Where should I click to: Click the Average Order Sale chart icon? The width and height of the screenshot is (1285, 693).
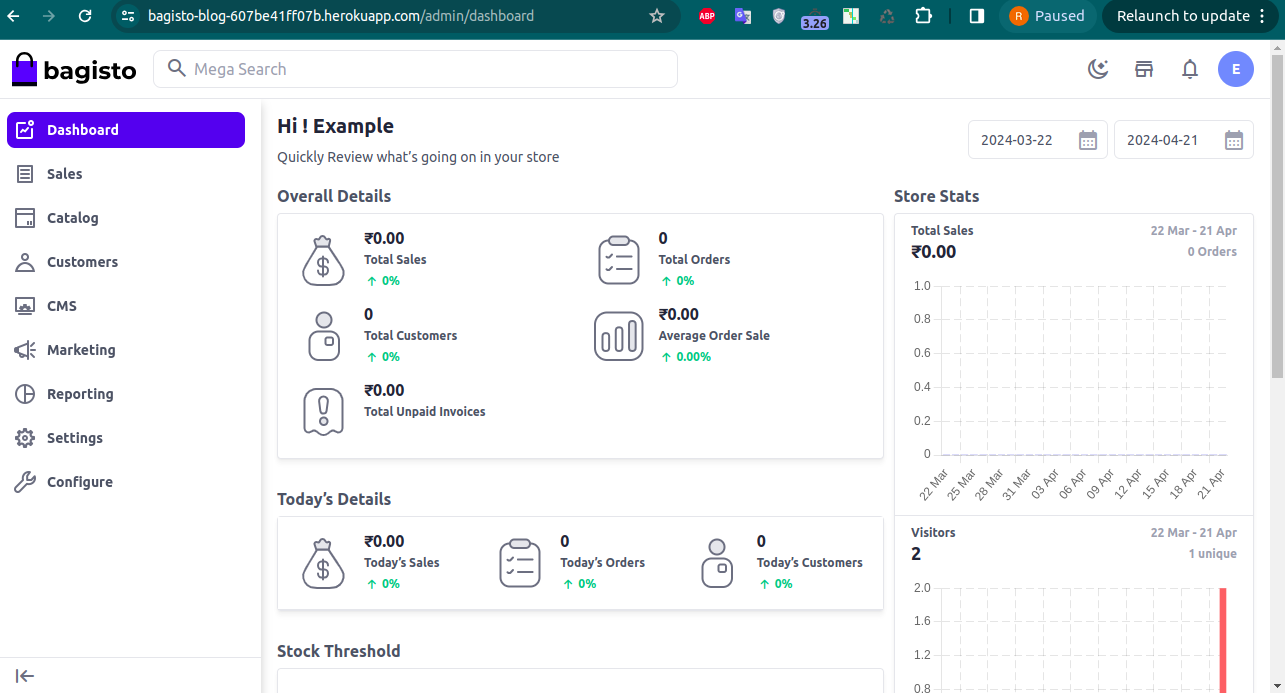618,336
